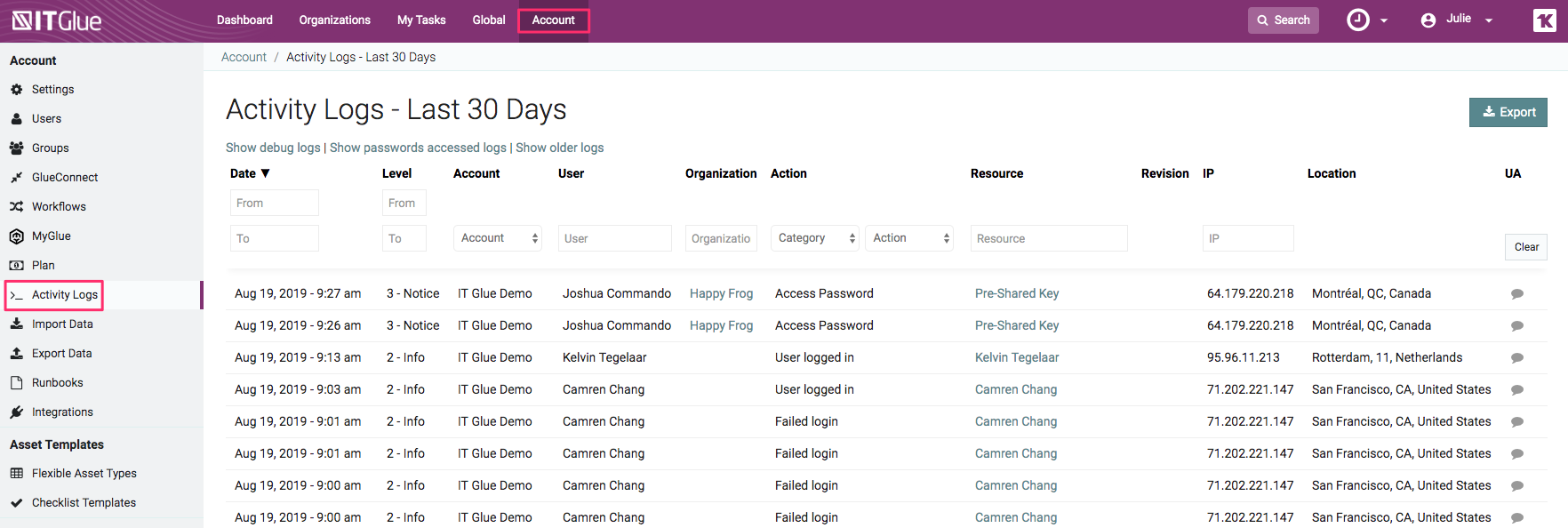Click the Integrations plug icon

coord(16,412)
